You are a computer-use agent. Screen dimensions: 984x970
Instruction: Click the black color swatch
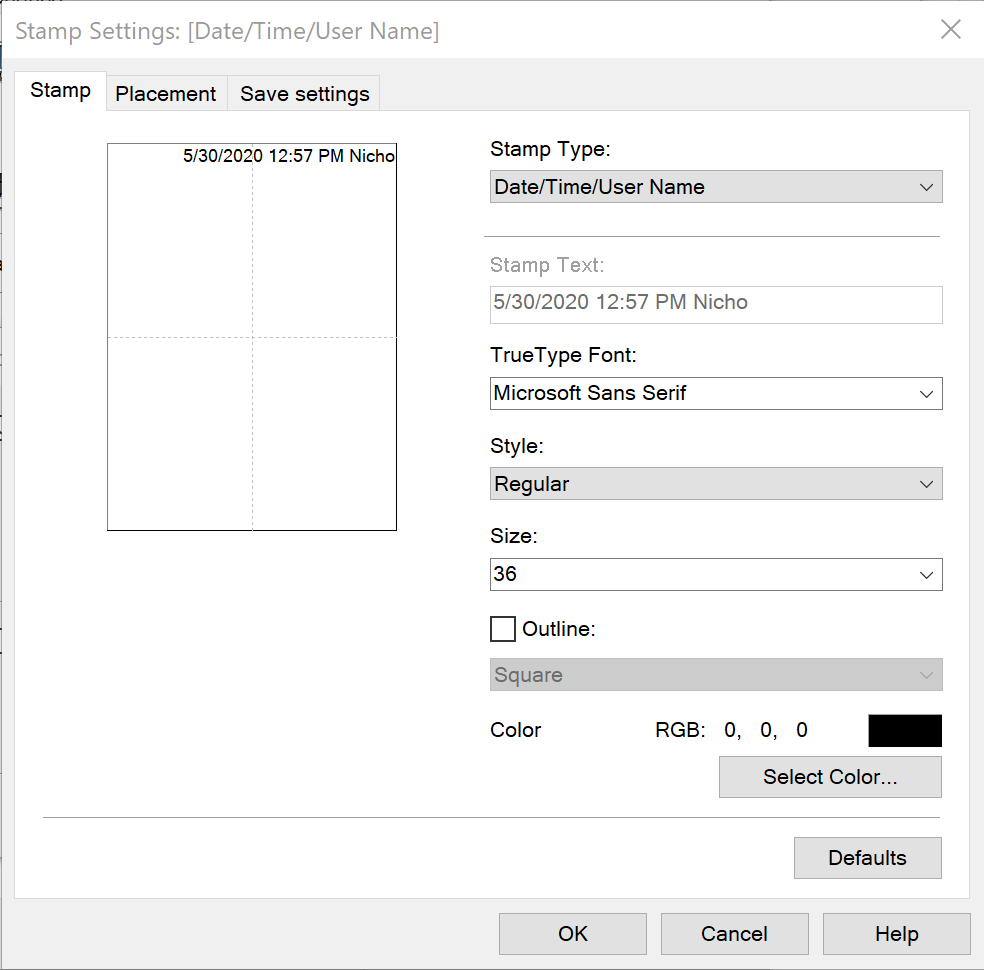904,731
